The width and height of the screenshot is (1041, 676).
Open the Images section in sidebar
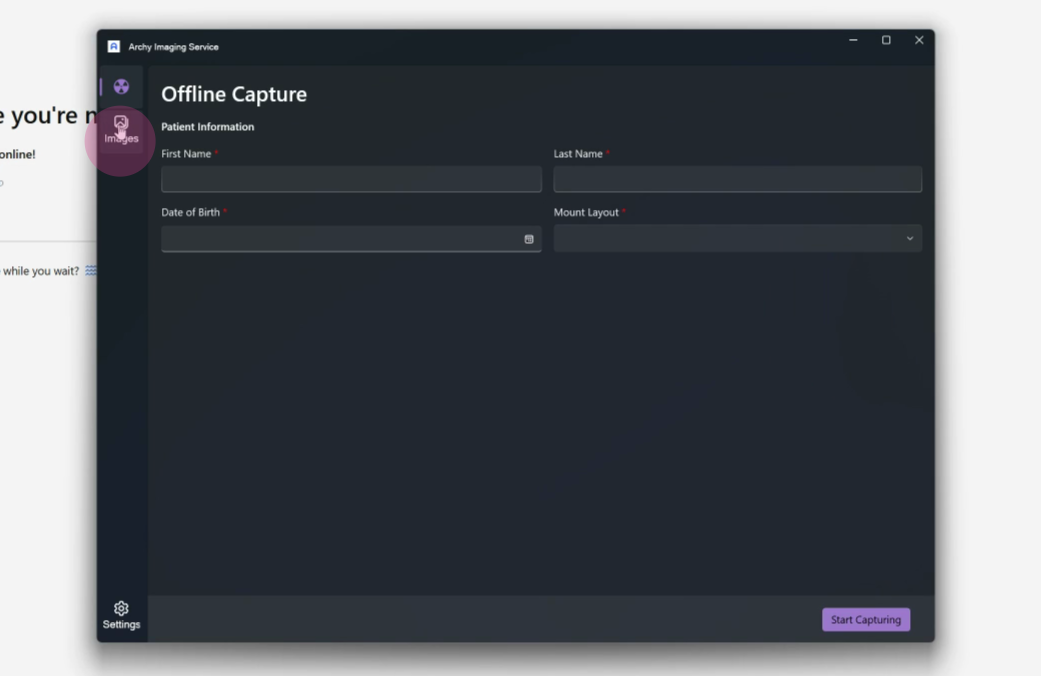[x=121, y=130]
